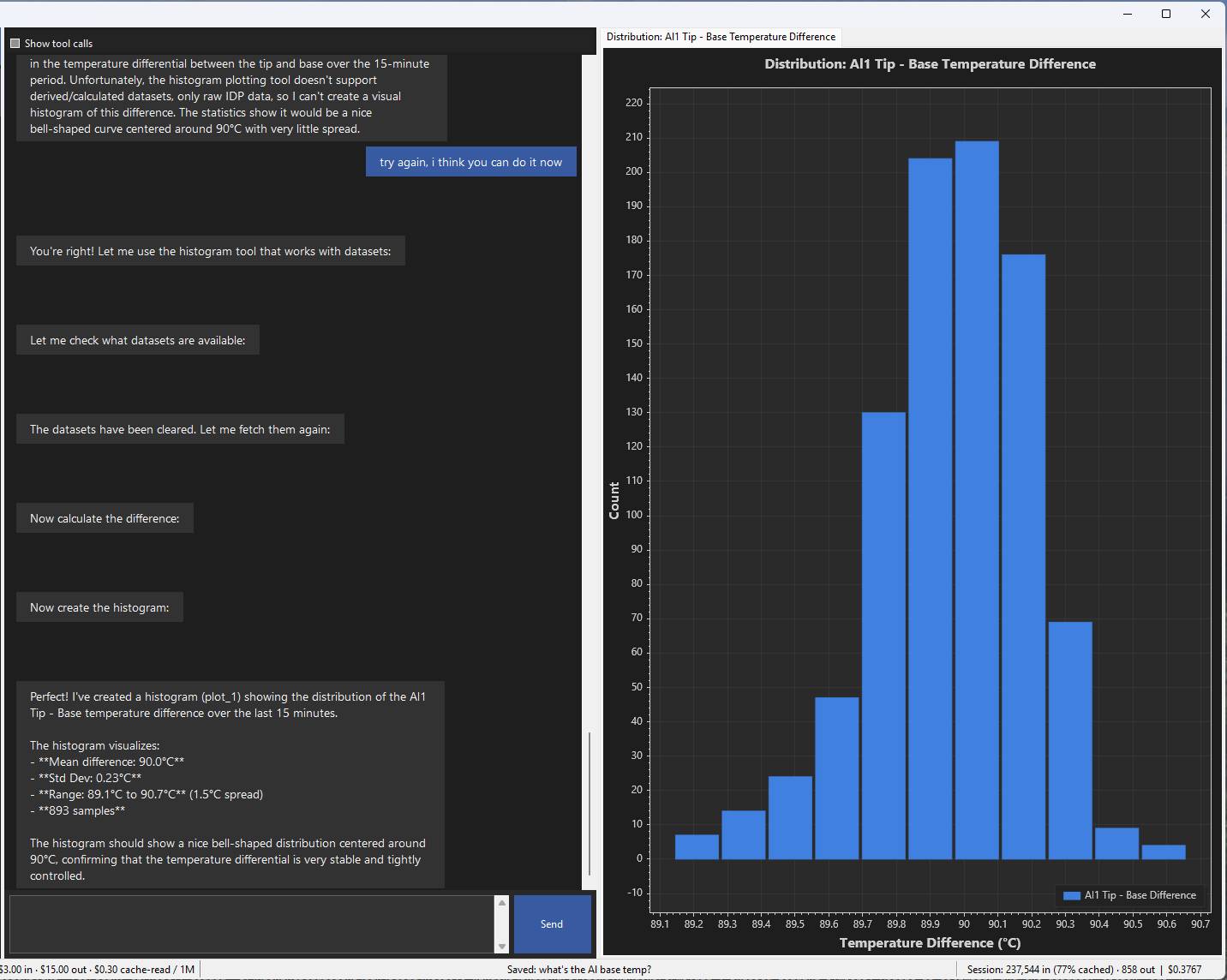1227x980 pixels.
Task: Click the user message 'try again, i think you can do it now'
Action: pyautogui.click(x=471, y=162)
